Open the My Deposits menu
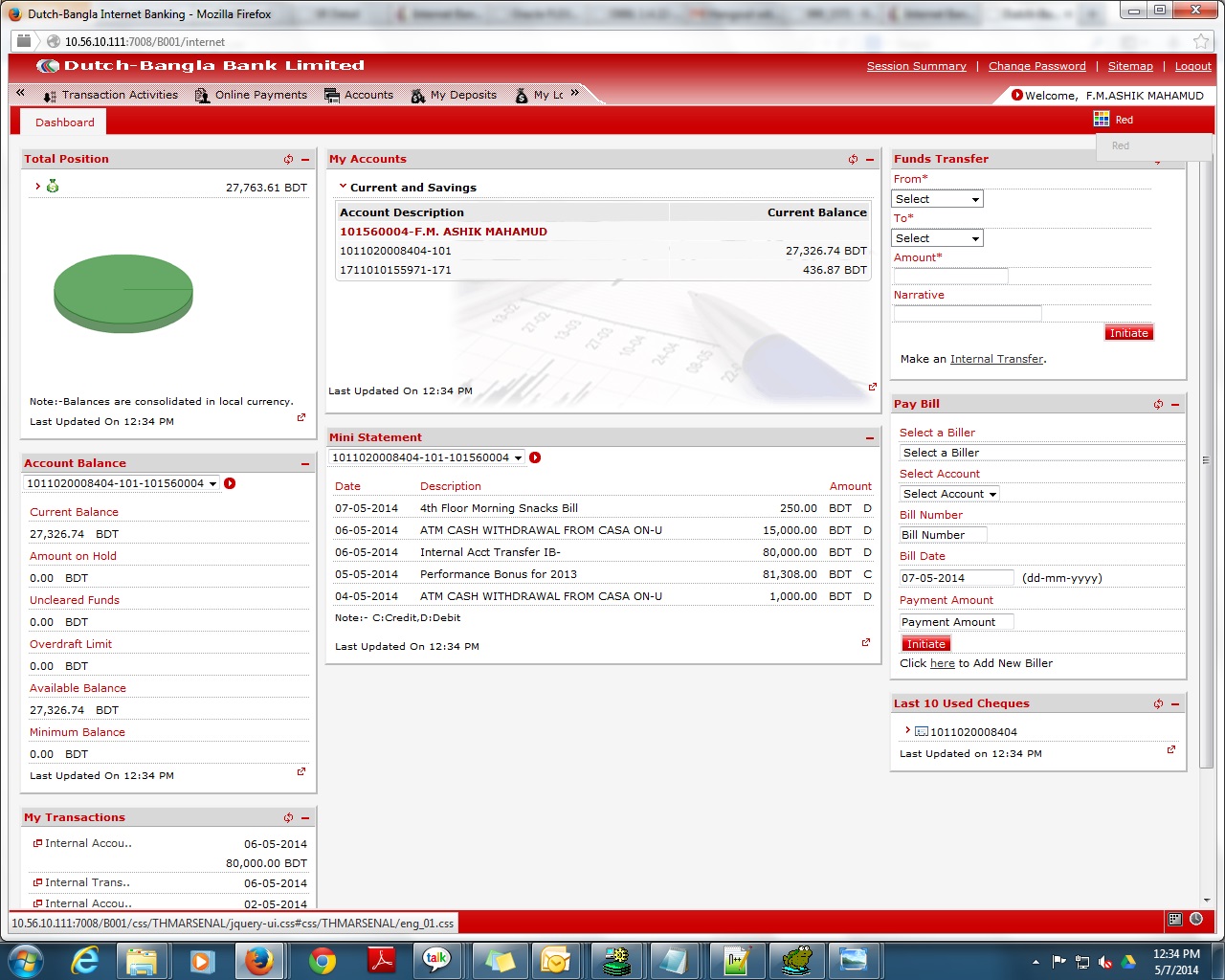Image resolution: width=1225 pixels, height=980 pixels. point(454,95)
